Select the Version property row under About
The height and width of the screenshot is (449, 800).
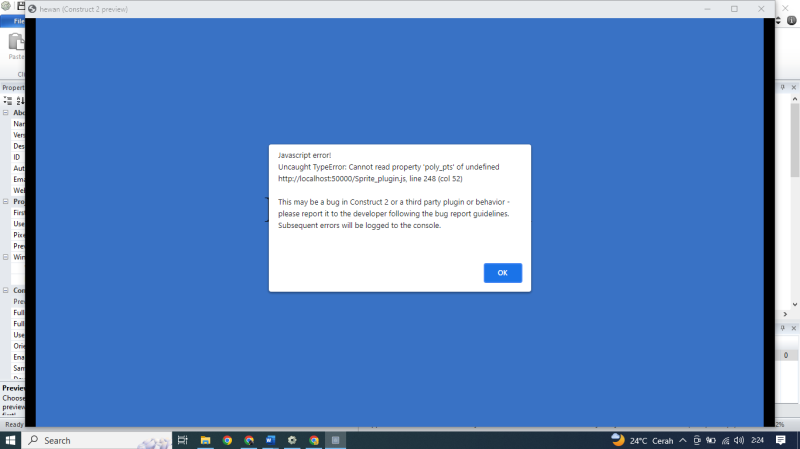pyautogui.click(x=18, y=135)
